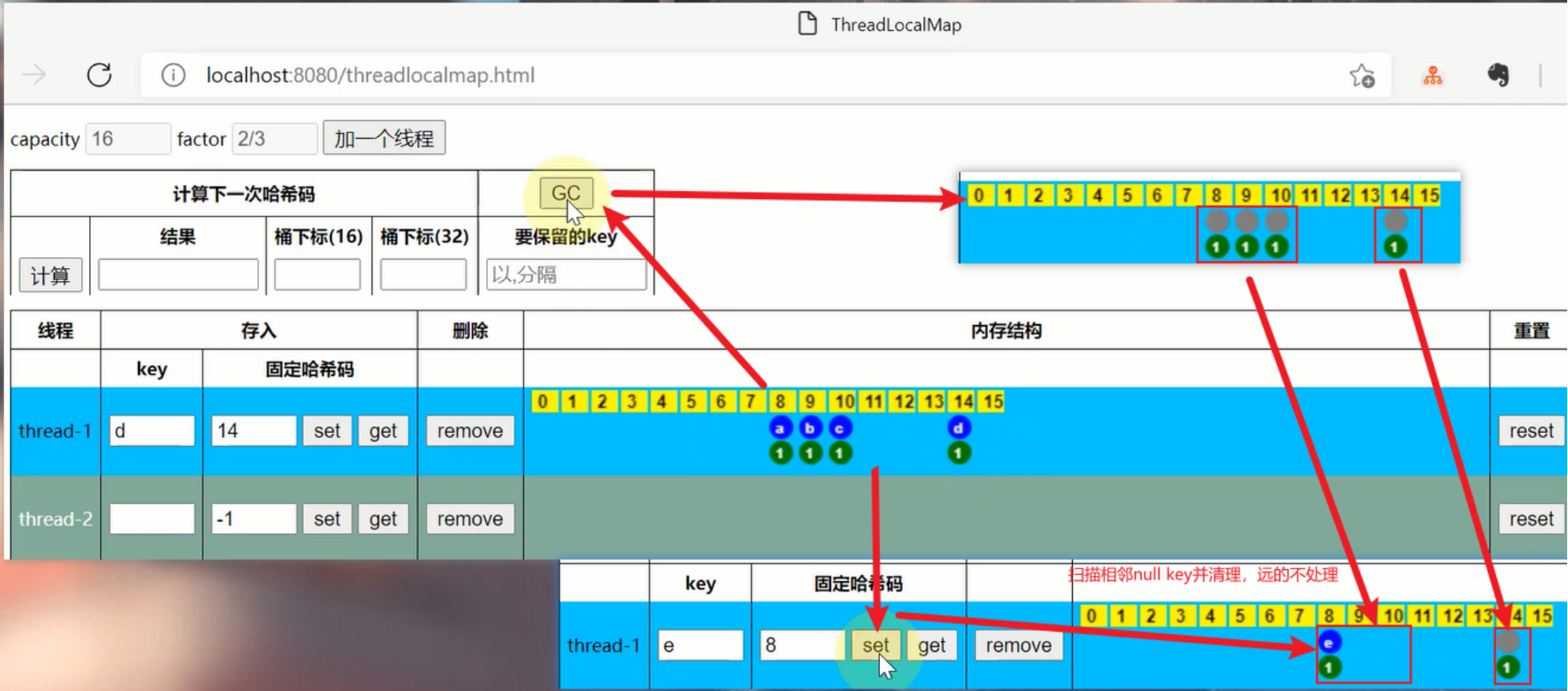This screenshot has width=1568, height=691.
Task: Click the browser forward arrow
Action: tap(34, 75)
